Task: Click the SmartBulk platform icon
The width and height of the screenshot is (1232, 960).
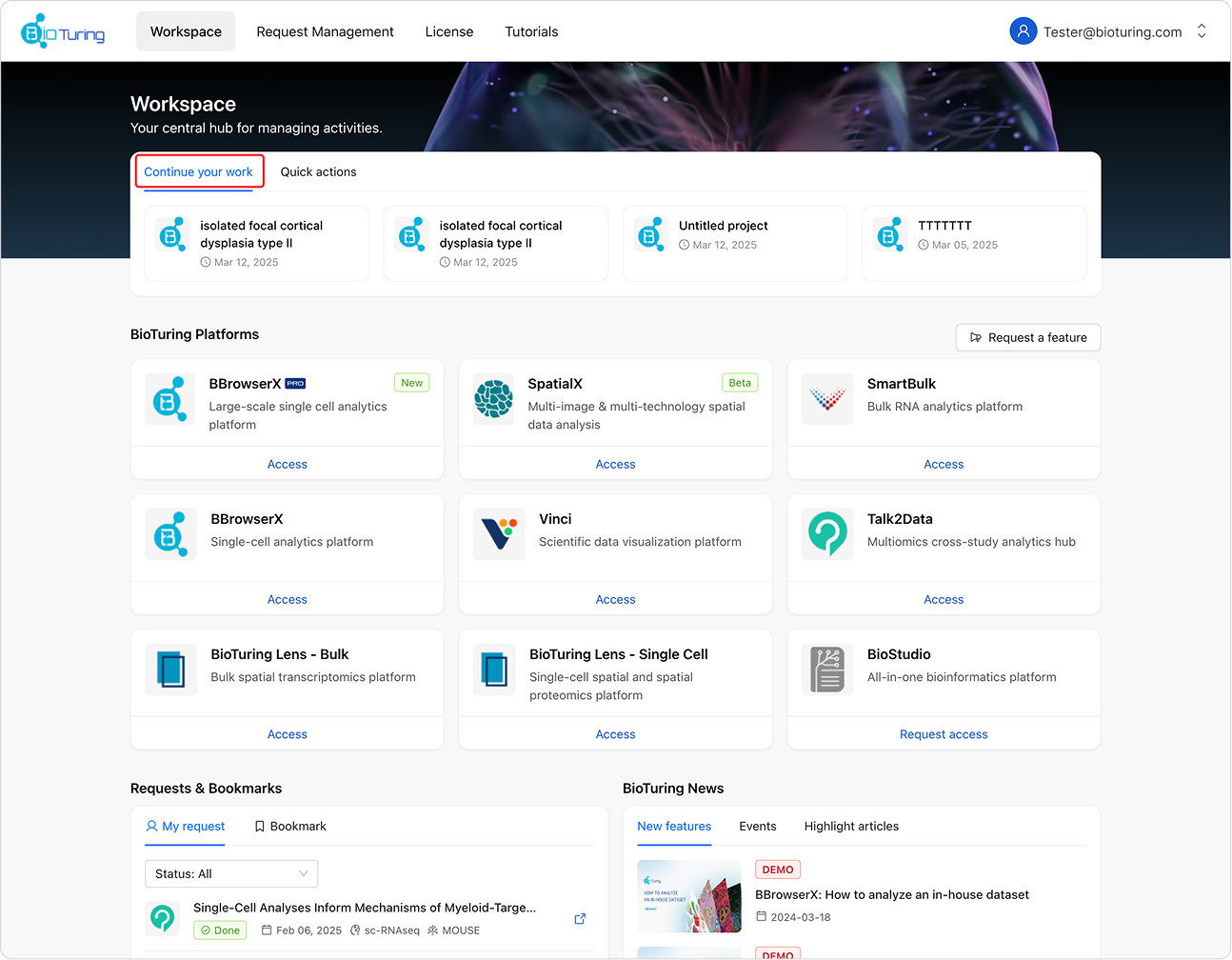Action: pyautogui.click(x=826, y=399)
